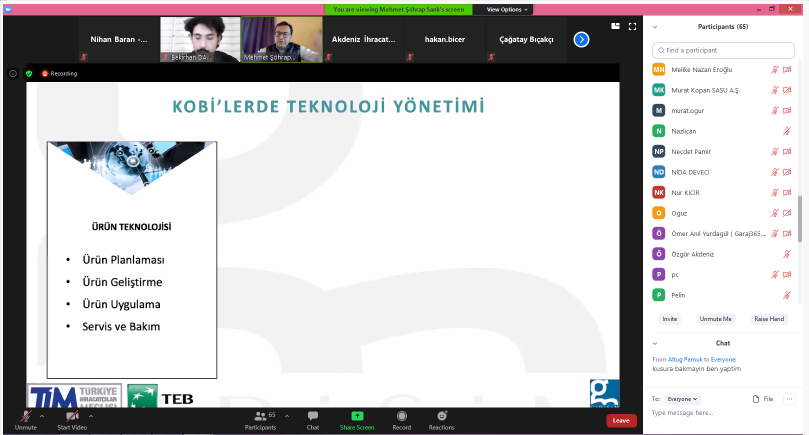Show next video thumbnails with blue arrow
Screen dimensions: 809x435
tap(581, 39)
